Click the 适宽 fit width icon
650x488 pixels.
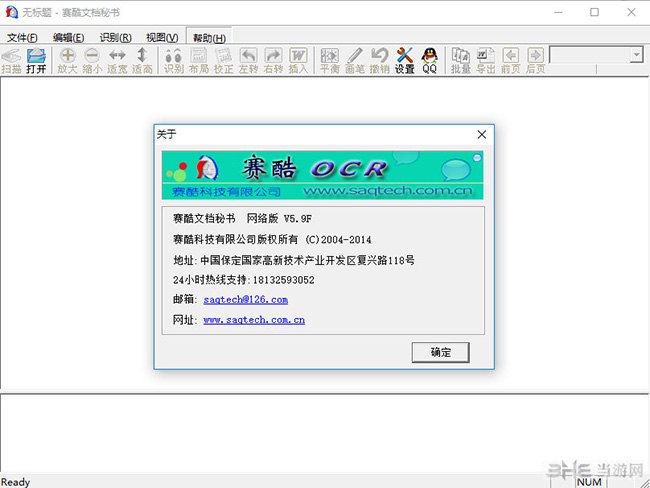pos(117,60)
